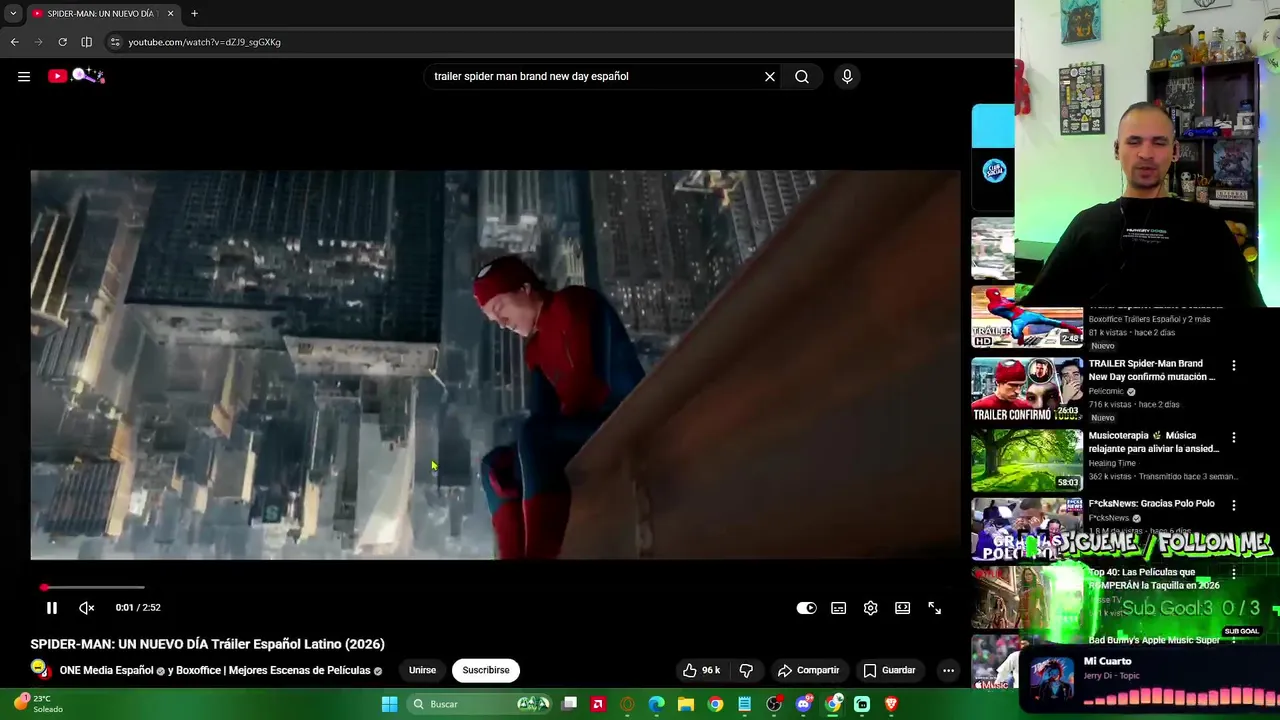Open Discord from the taskbar
1280x720 pixels.
803,704
